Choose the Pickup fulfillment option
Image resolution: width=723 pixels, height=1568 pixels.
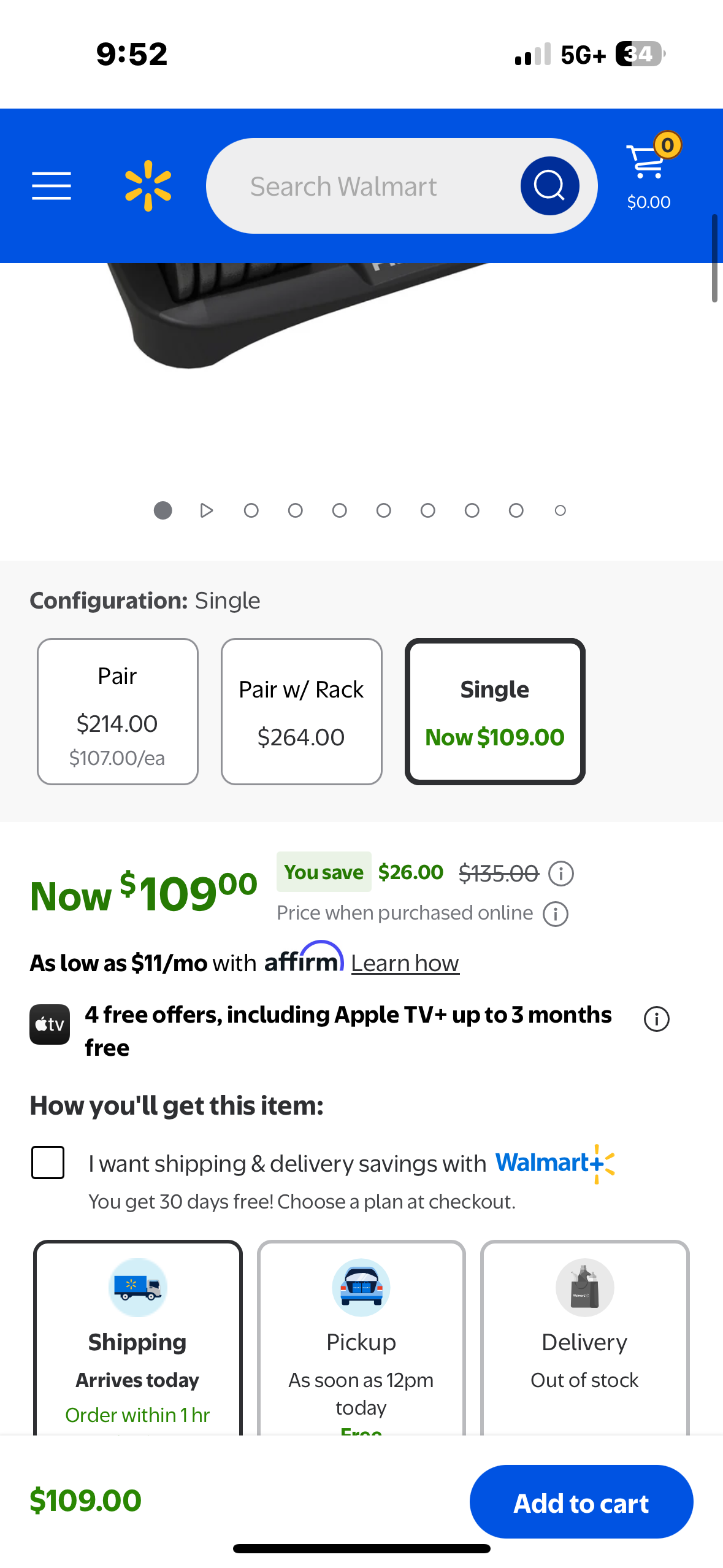pos(361,1337)
